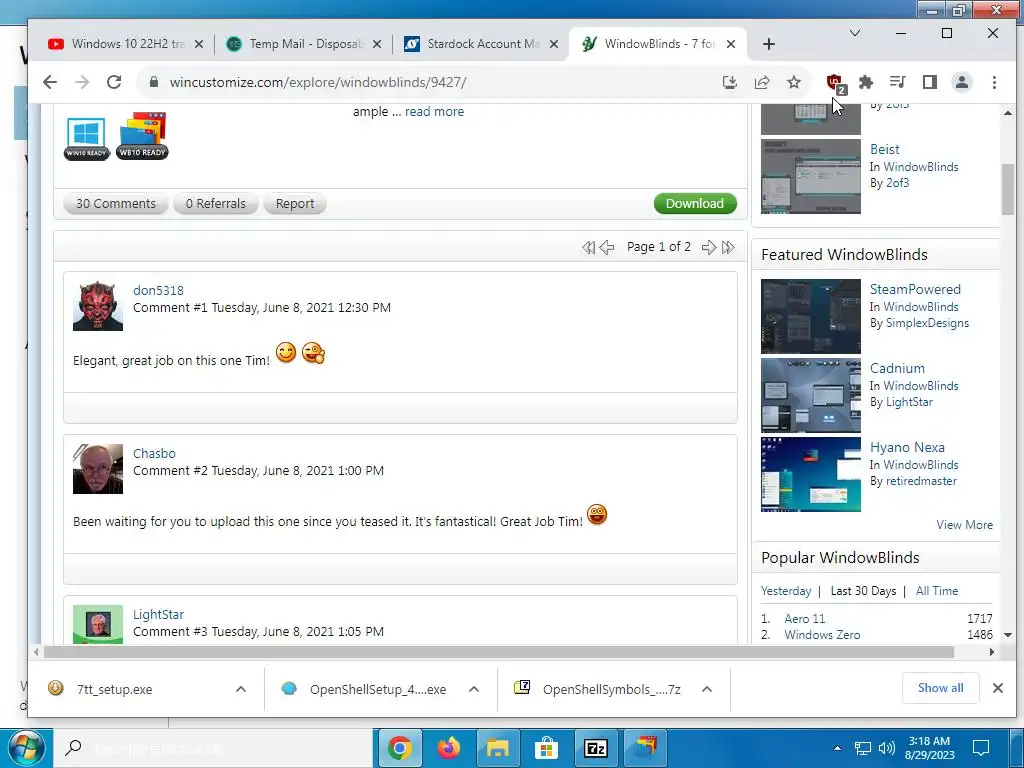Go back using the browser back arrow
1024x768 pixels.
(x=50, y=82)
